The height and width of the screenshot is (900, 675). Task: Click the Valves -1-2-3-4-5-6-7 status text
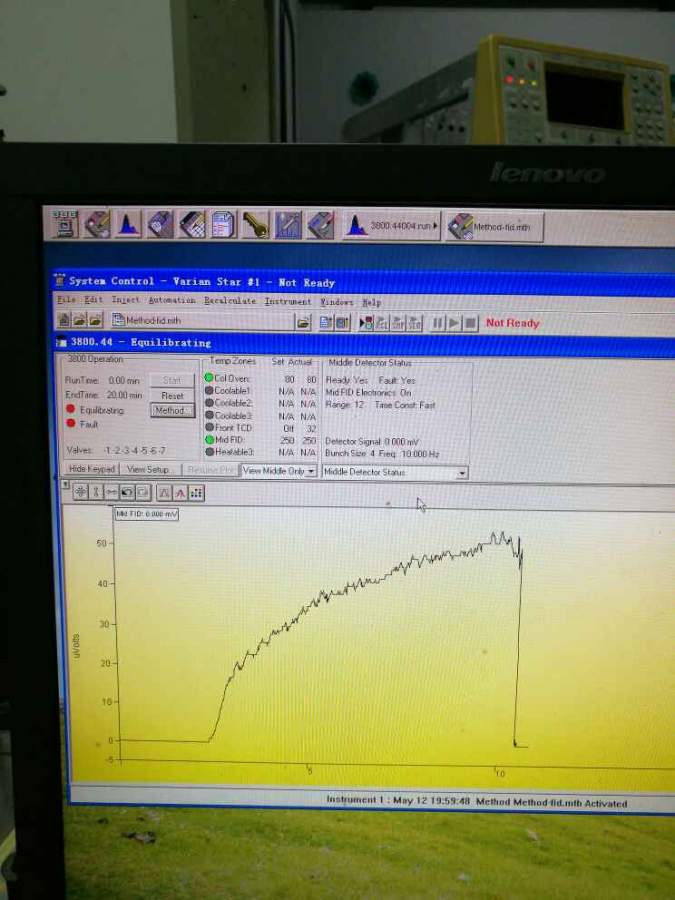click(x=117, y=451)
